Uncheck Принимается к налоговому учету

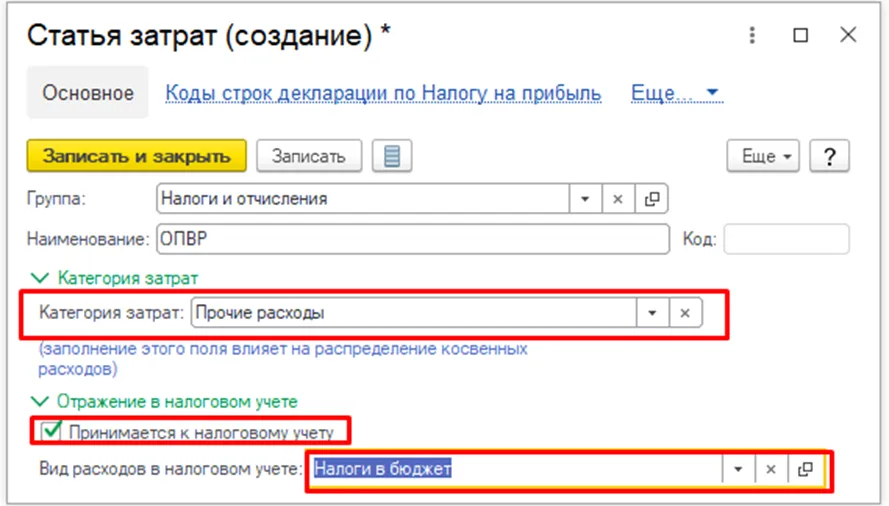tap(51, 431)
